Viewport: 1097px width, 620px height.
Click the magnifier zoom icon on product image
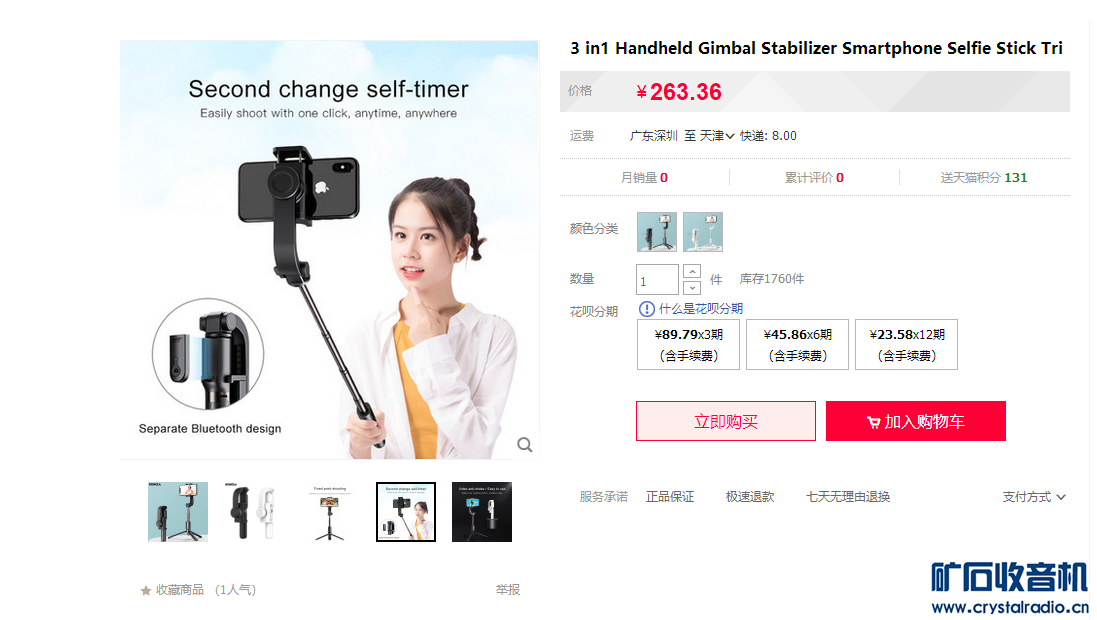point(525,445)
